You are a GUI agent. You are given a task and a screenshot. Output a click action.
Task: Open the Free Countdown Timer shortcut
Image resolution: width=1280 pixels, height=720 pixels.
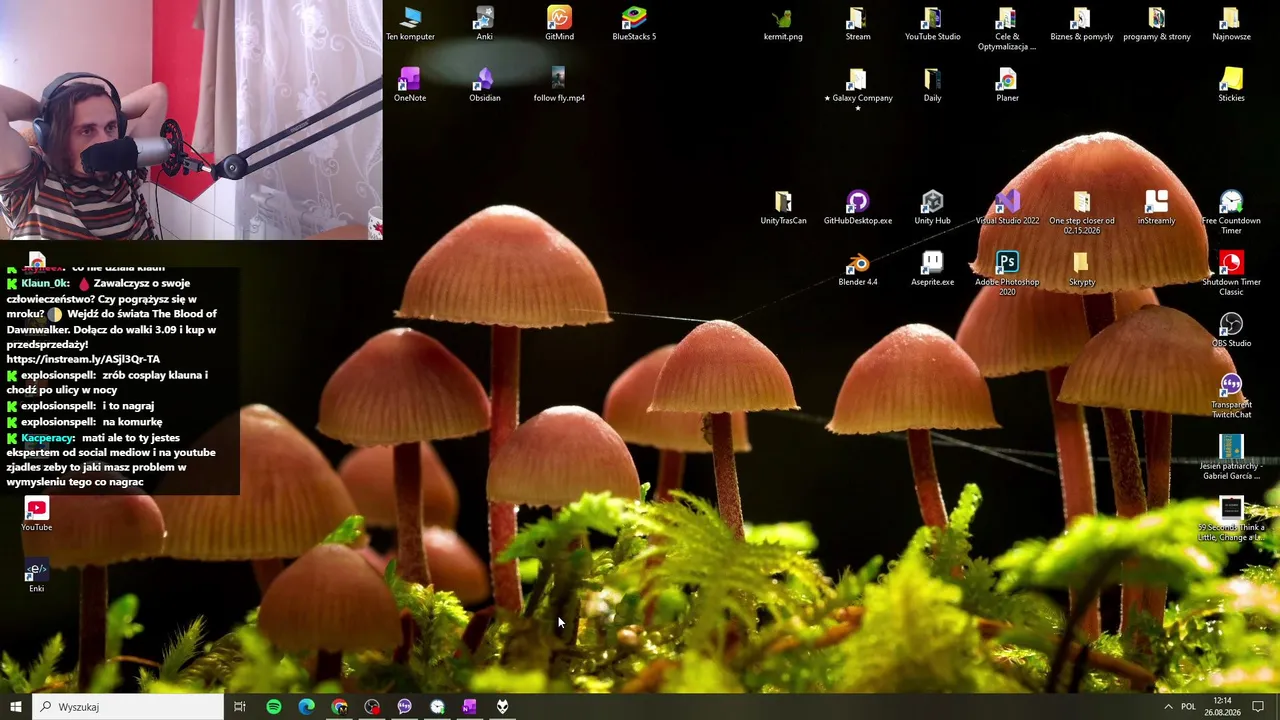coord(1231,213)
